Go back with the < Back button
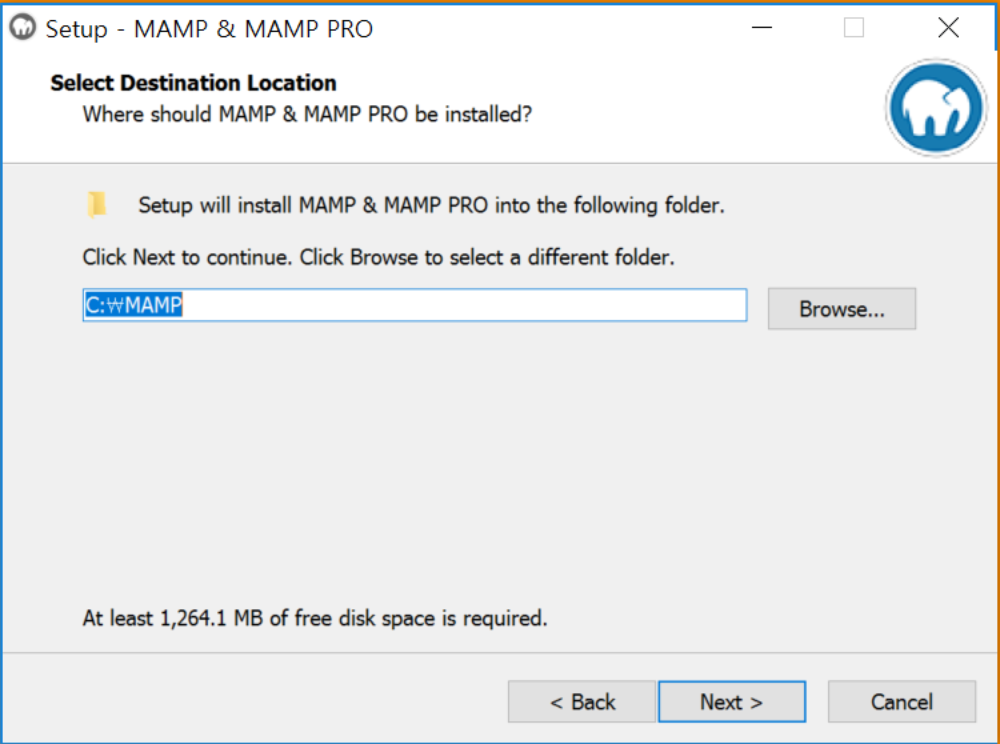The image size is (1000, 744). 582,701
